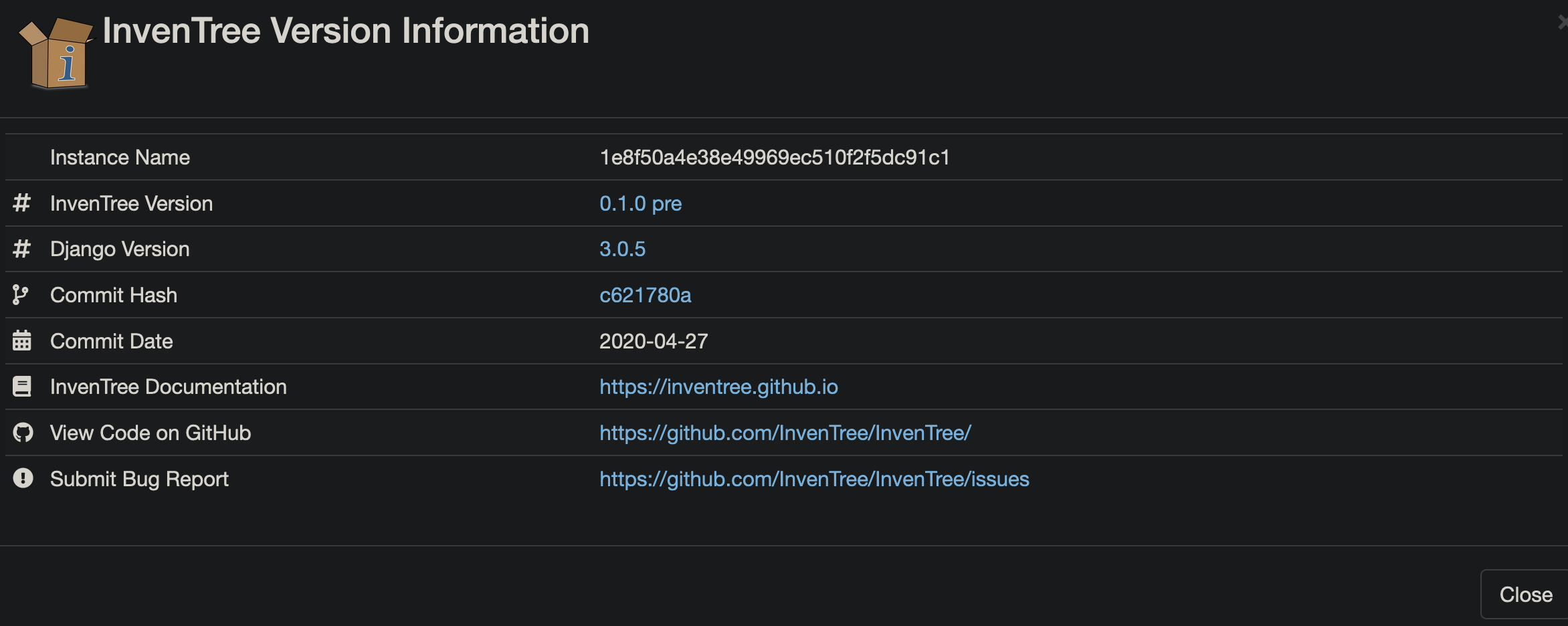The width and height of the screenshot is (1568, 626).
Task: Open the 0.1.0 pre version link
Action: pyautogui.click(x=640, y=203)
